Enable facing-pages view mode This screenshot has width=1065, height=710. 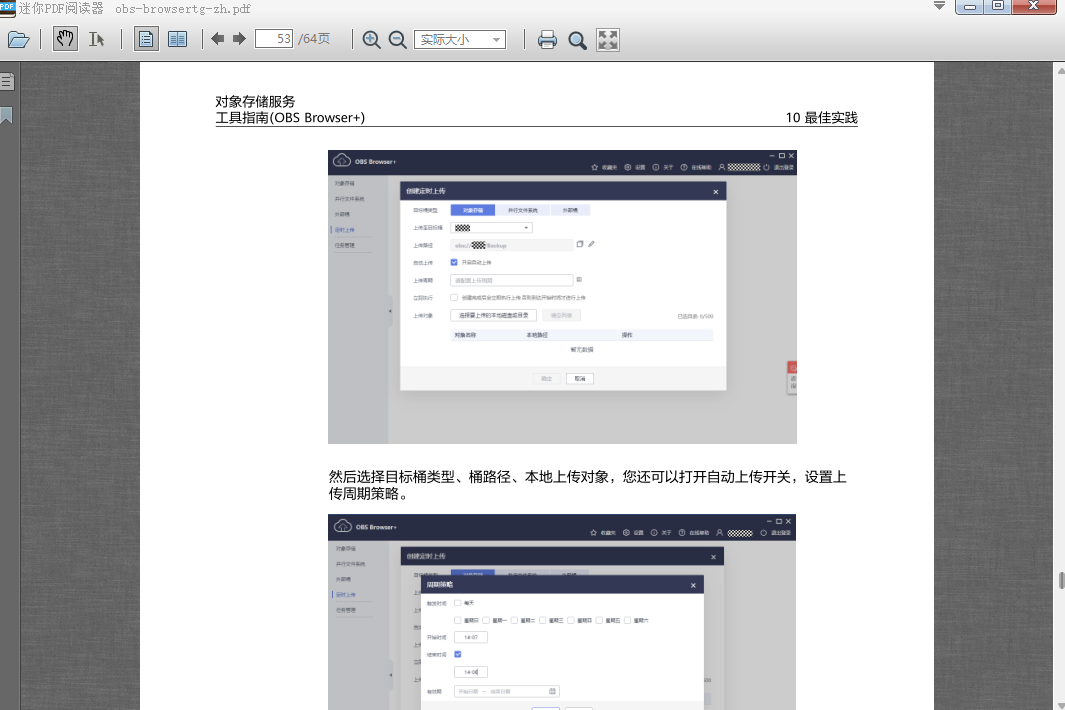tap(178, 39)
